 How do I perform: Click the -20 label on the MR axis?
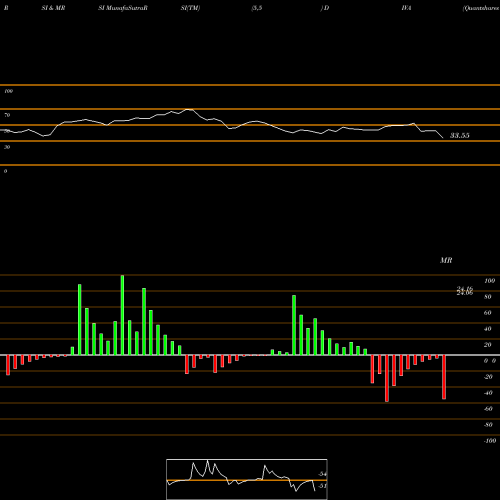tap(488, 377)
